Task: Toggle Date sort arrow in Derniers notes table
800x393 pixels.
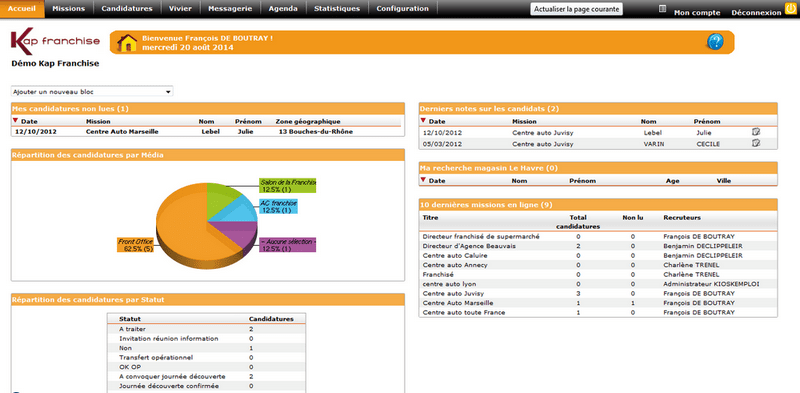Action: 423,120
